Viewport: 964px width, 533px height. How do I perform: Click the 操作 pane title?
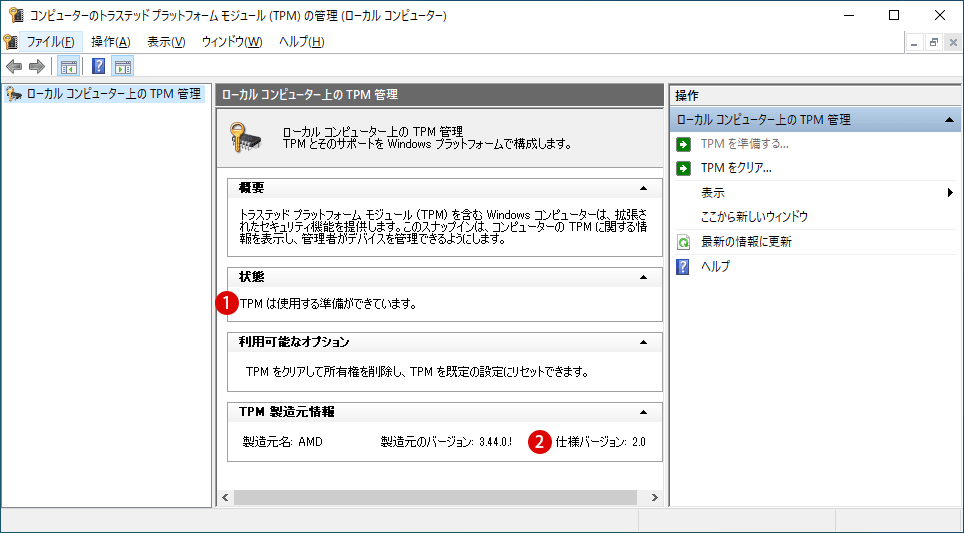point(687,96)
